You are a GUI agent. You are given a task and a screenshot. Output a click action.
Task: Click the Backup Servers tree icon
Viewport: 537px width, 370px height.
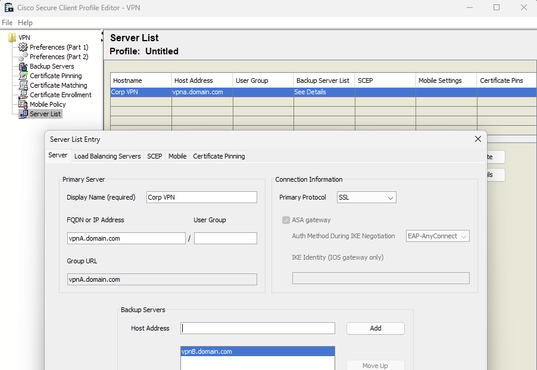(23, 66)
